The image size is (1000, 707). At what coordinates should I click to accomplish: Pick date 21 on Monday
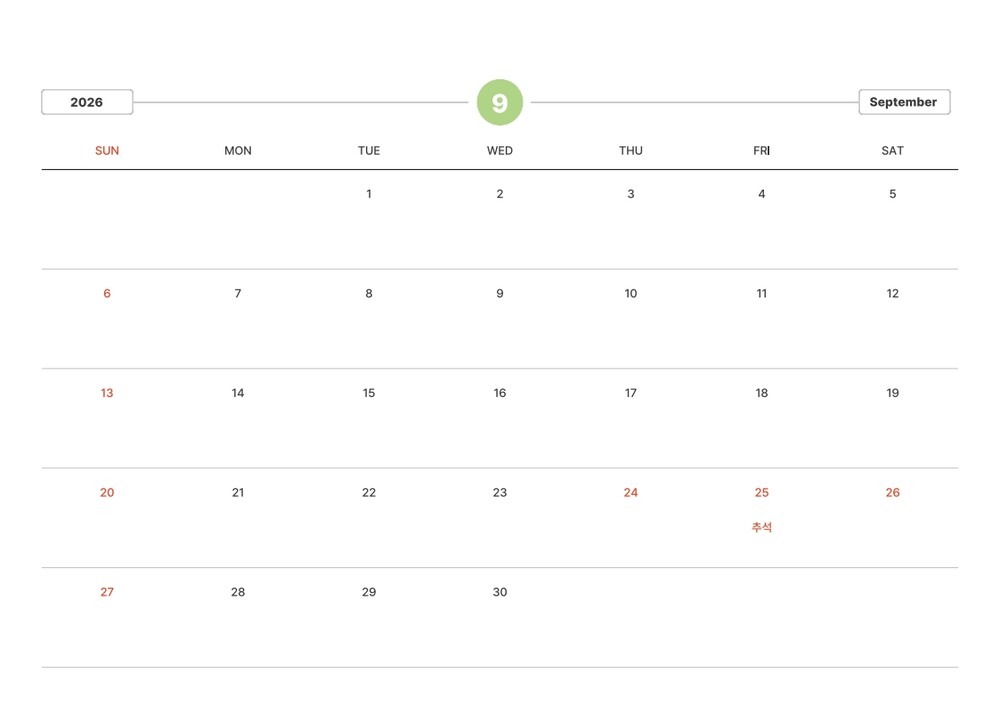point(238,492)
